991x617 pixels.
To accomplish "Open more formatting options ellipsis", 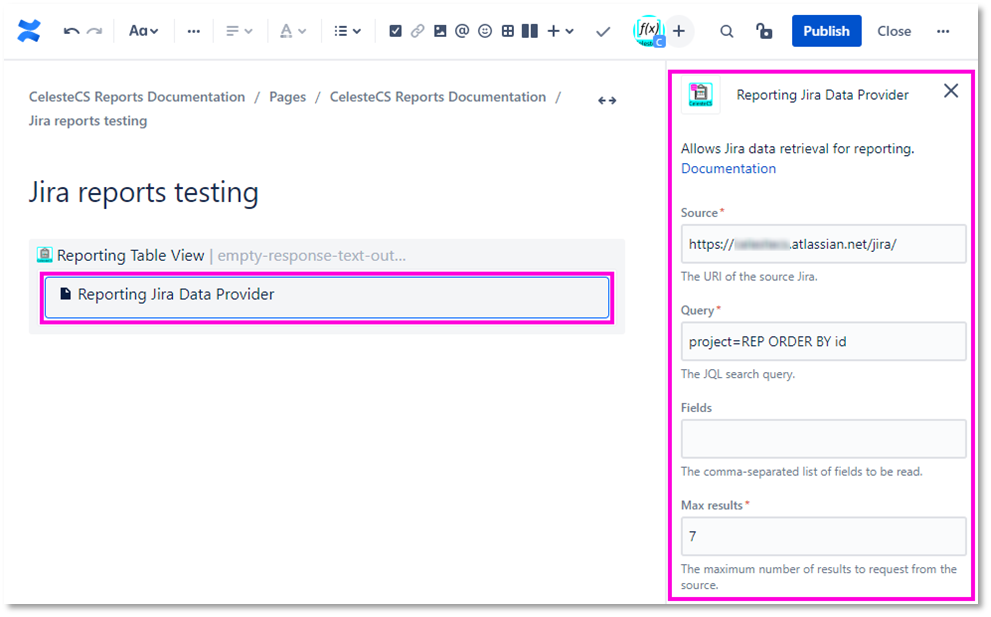I will click(193, 31).
